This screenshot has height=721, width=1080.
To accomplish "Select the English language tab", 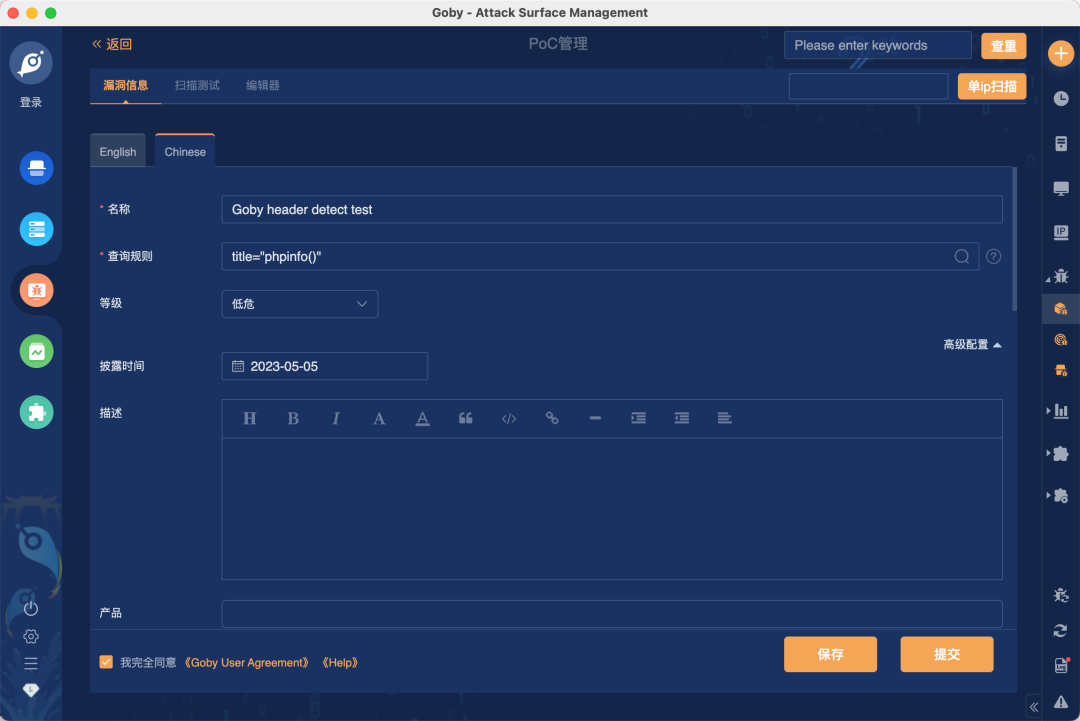I will pyautogui.click(x=118, y=151).
